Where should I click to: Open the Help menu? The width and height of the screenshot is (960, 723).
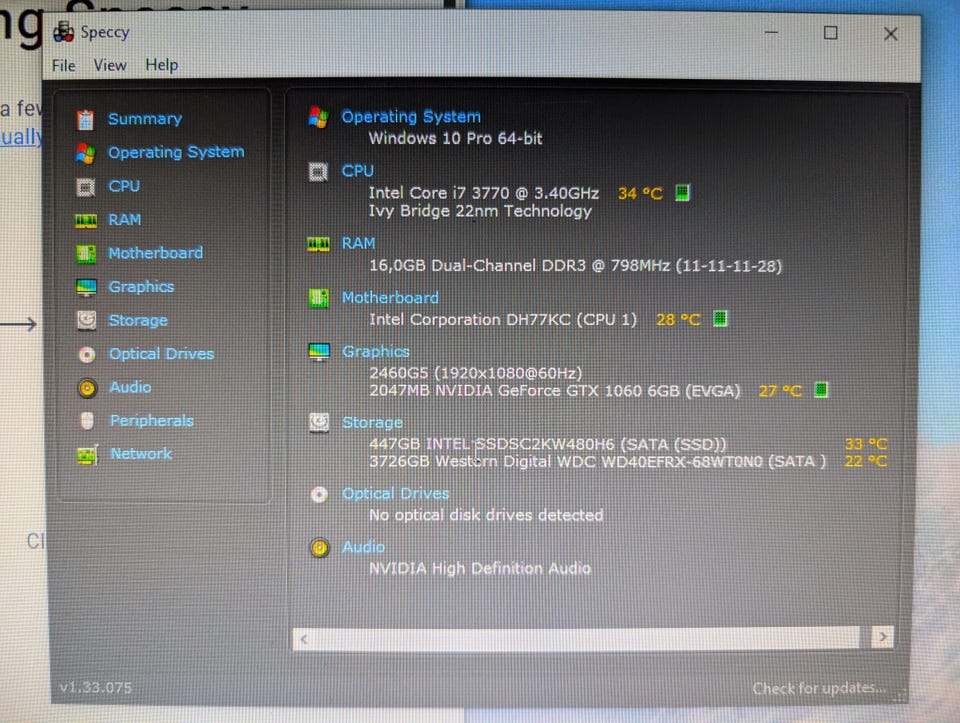(162, 64)
